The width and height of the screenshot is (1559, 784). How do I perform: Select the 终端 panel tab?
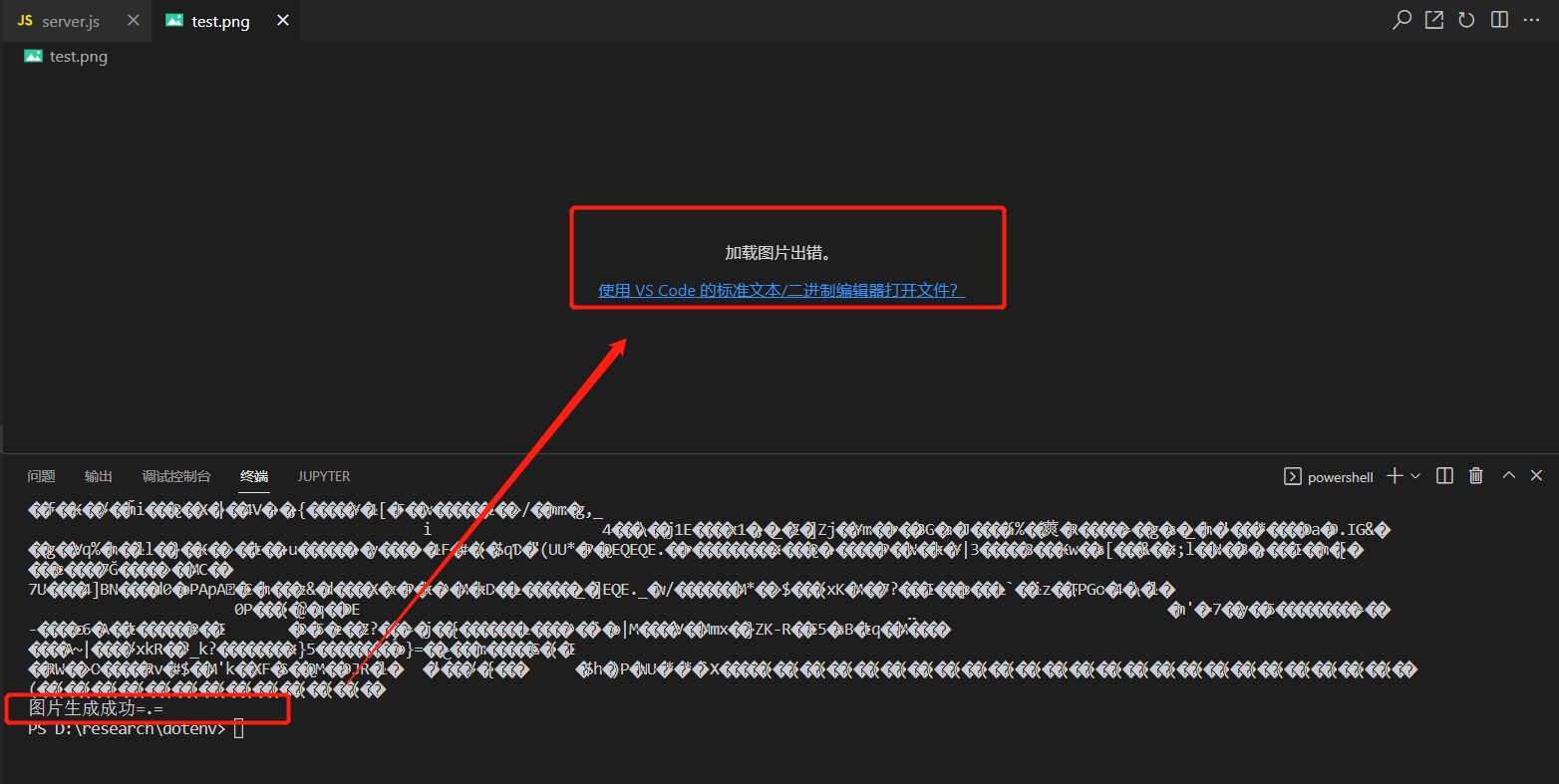(x=254, y=476)
